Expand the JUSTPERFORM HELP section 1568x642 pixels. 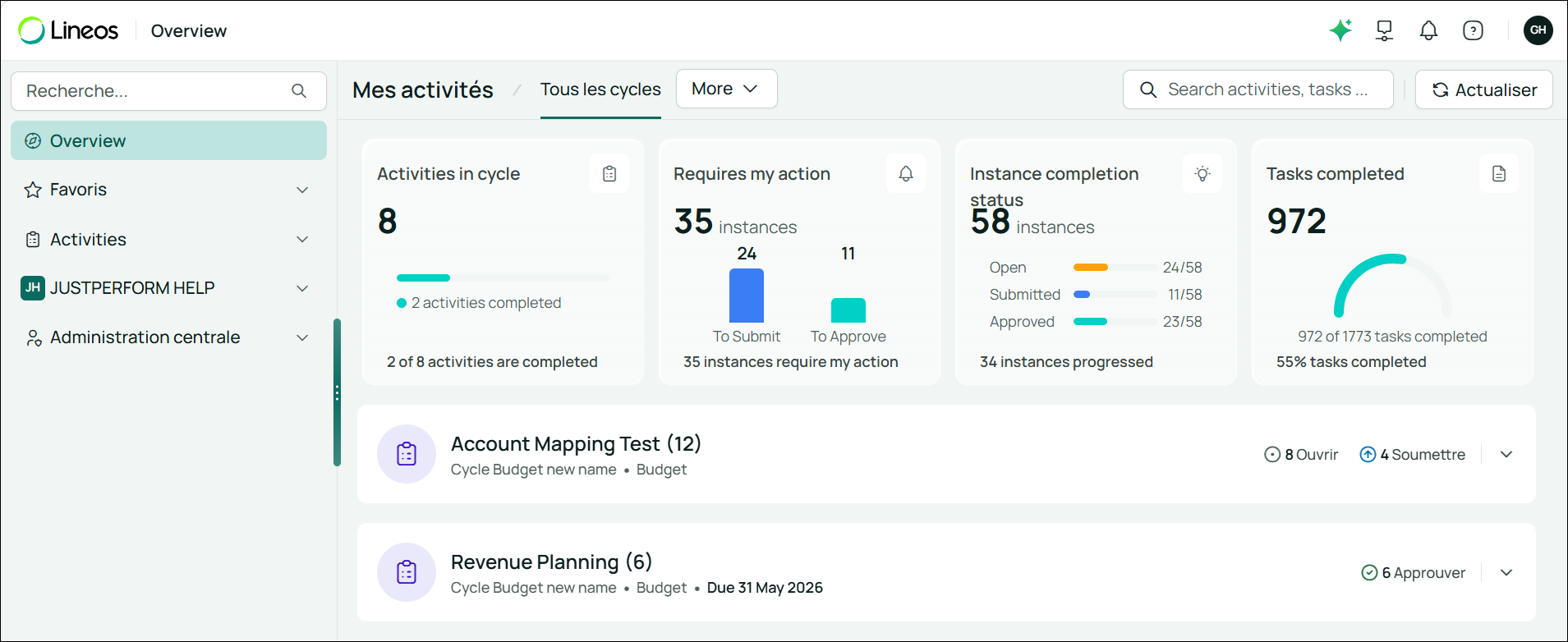302,288
